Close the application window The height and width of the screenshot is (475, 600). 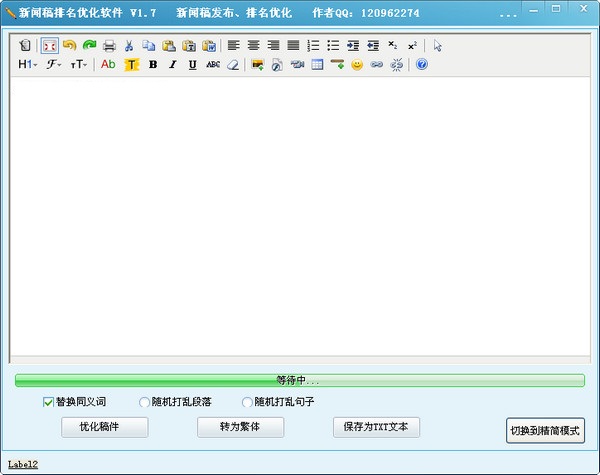click(x=584, y=8)
